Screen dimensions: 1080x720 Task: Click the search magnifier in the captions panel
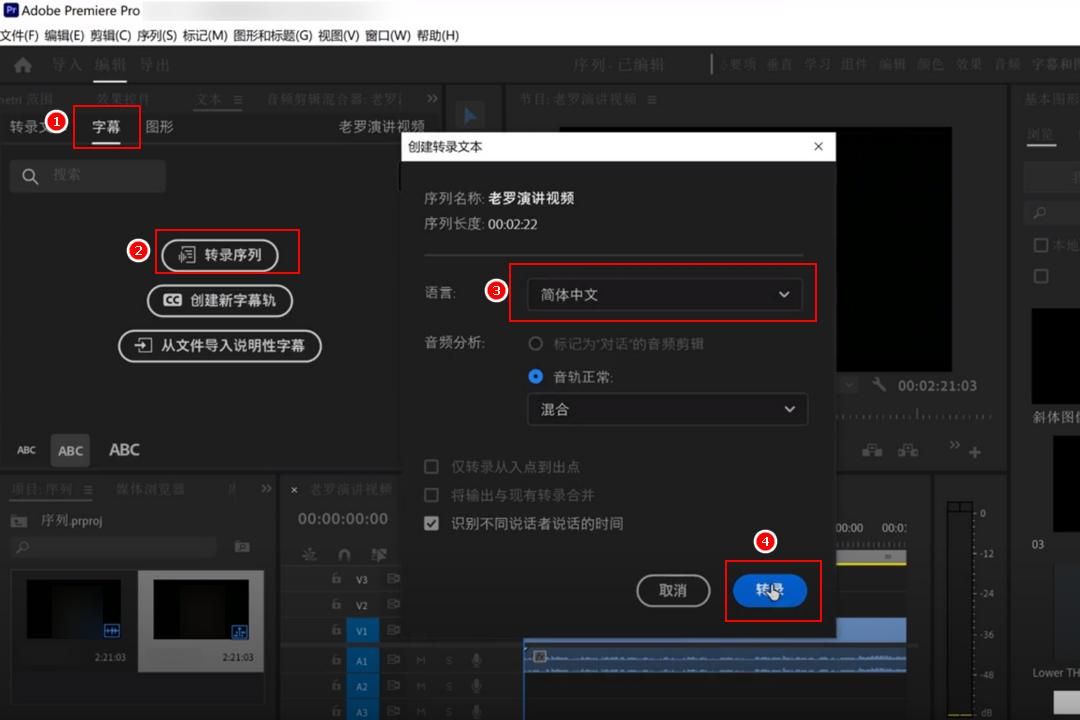[x=29, y=176]
